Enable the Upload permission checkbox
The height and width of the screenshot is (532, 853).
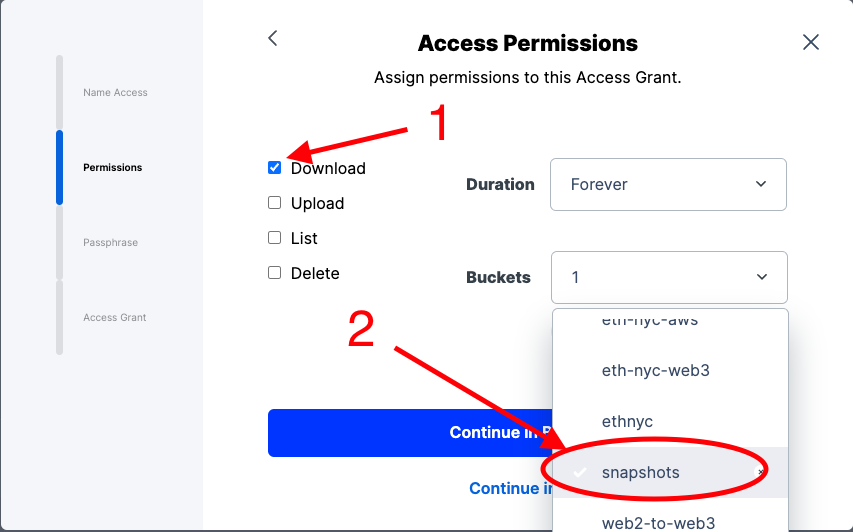point(275,203)
